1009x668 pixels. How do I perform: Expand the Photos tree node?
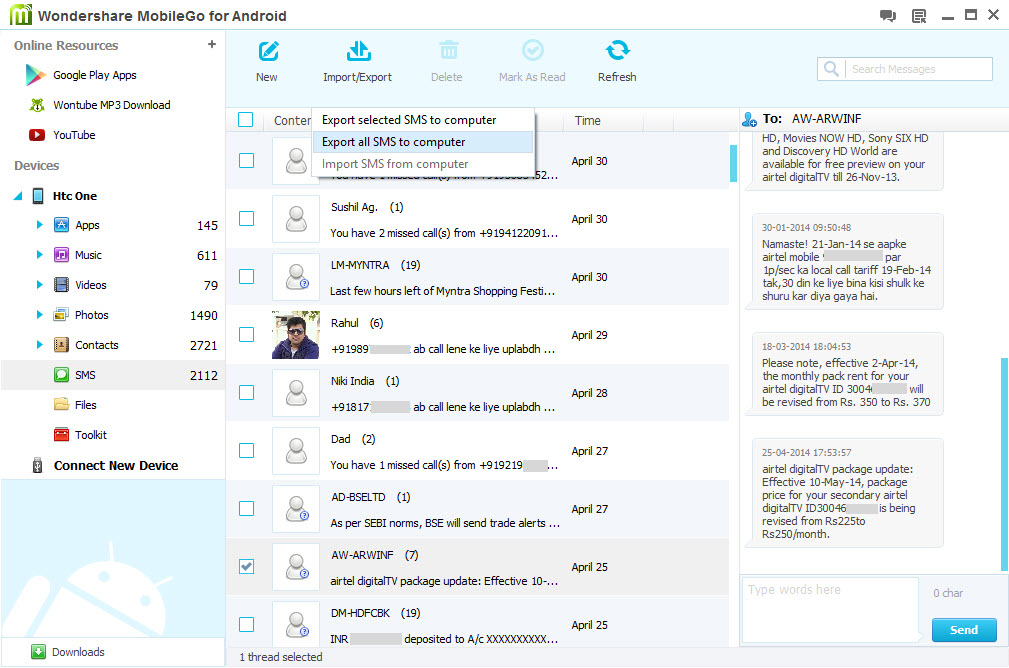39,315
